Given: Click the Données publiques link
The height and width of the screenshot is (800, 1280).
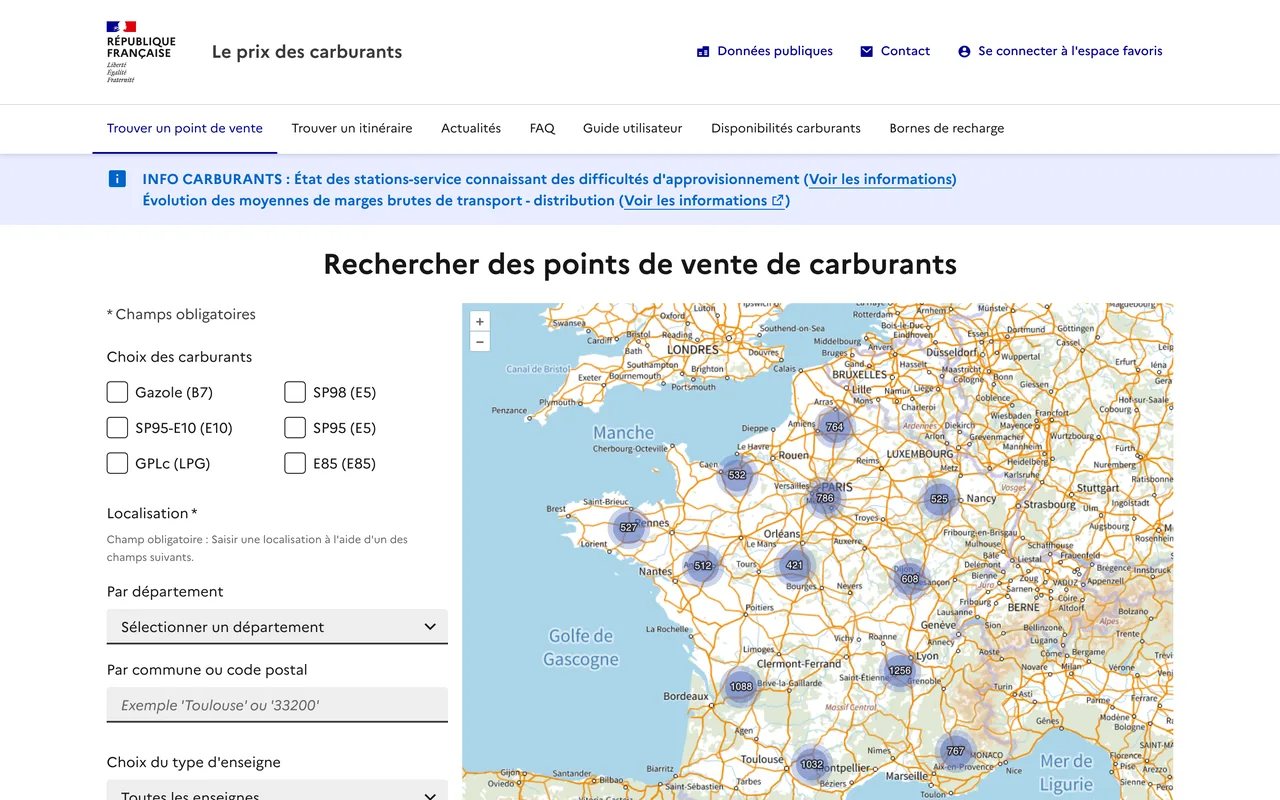Looking at the screenshot, I should (x=765, y=51).
